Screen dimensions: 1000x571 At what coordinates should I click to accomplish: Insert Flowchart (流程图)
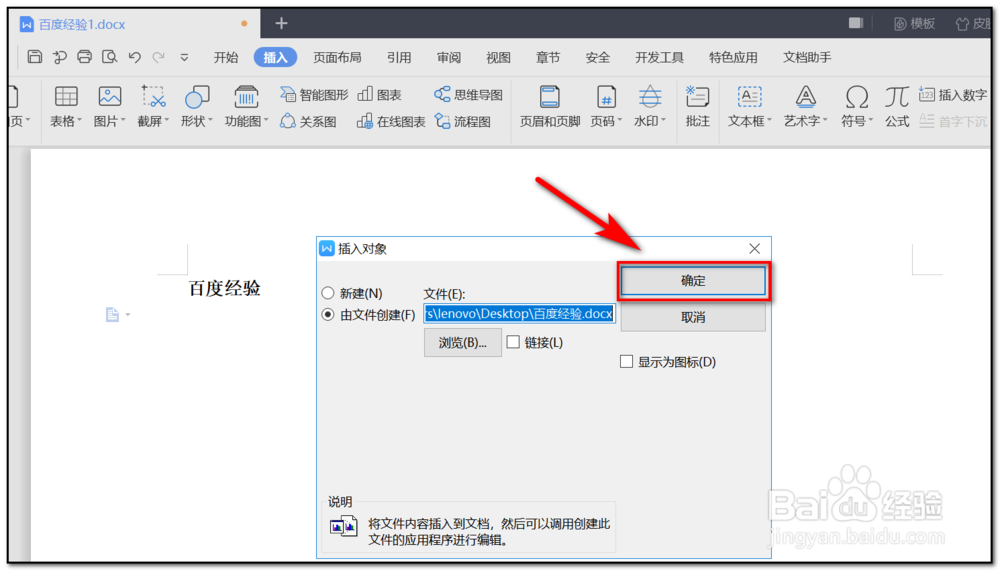click(x=462, y=121)
